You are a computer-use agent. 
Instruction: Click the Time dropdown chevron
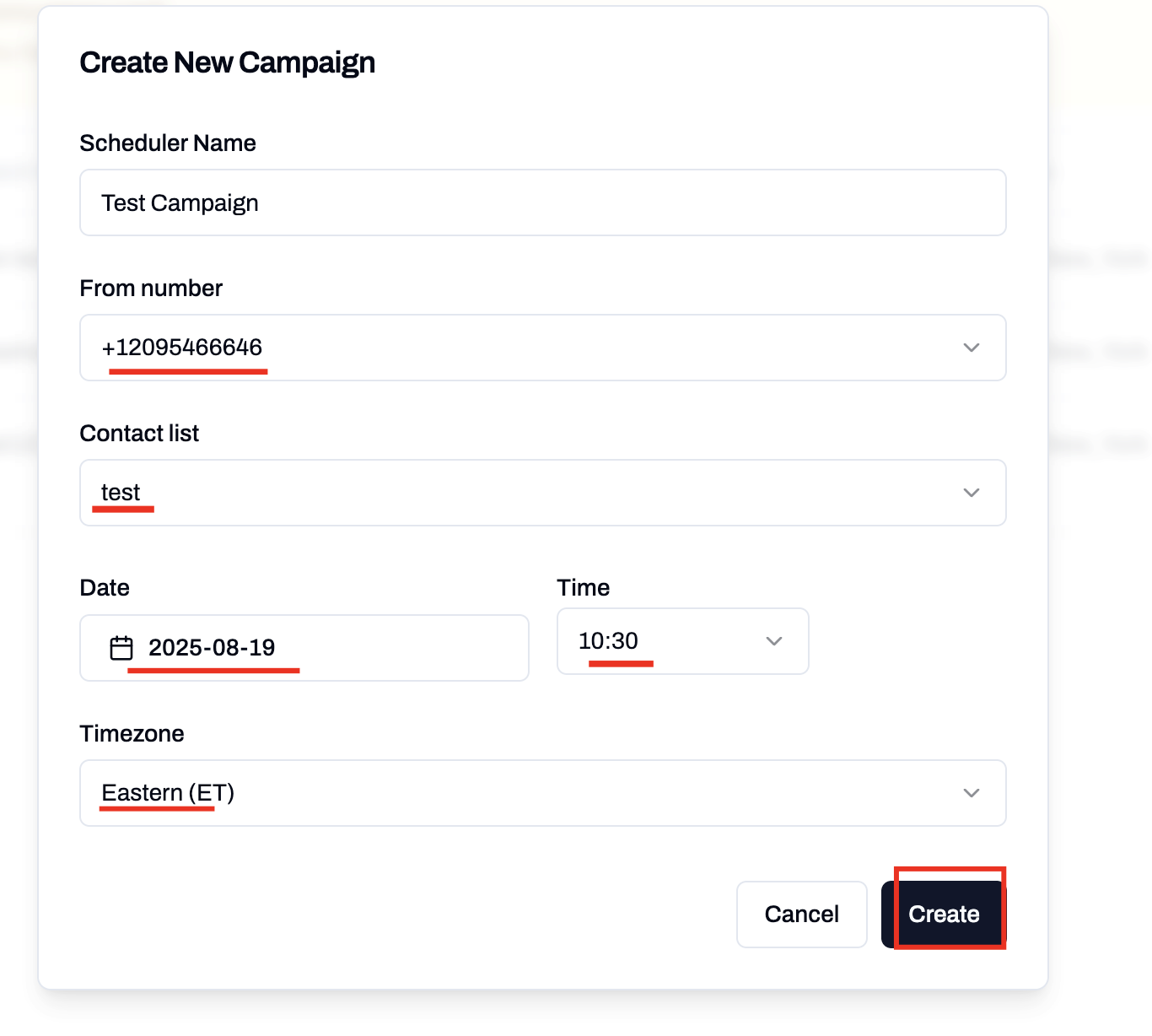coord(772,641)
